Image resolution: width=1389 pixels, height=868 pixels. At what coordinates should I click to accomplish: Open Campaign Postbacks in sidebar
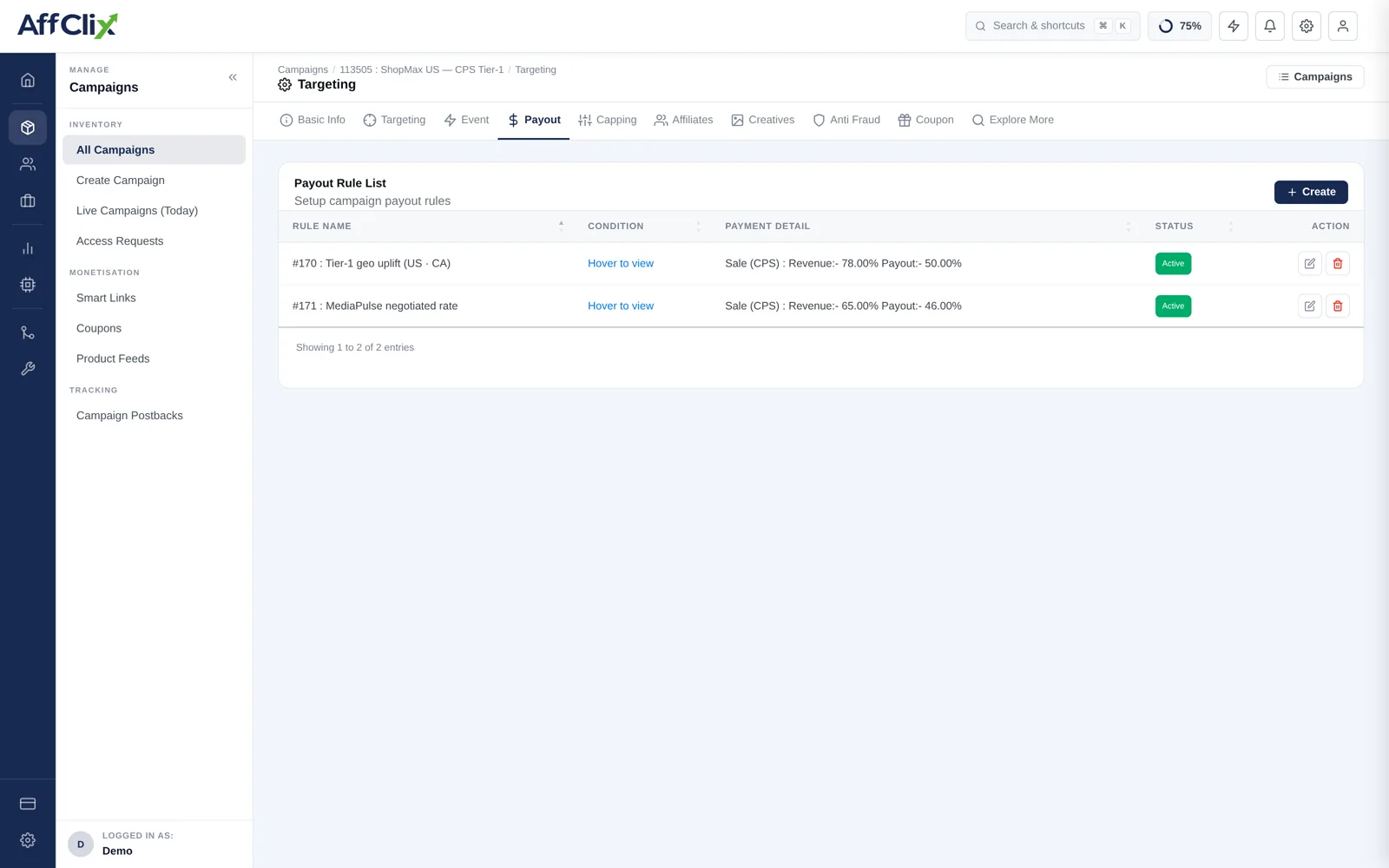click(129, 416)
